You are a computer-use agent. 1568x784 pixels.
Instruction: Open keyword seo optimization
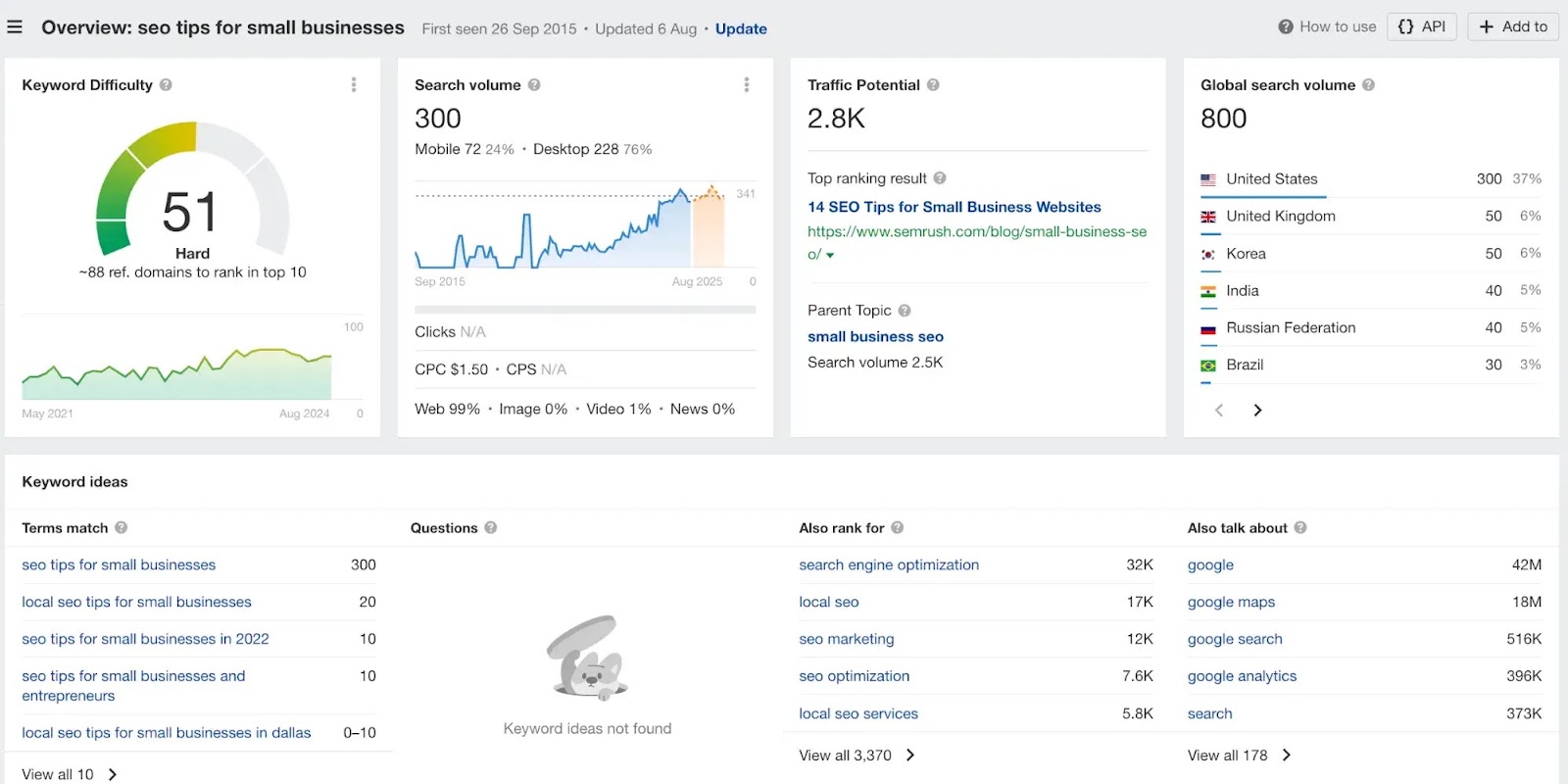click(x=855, y=676)
